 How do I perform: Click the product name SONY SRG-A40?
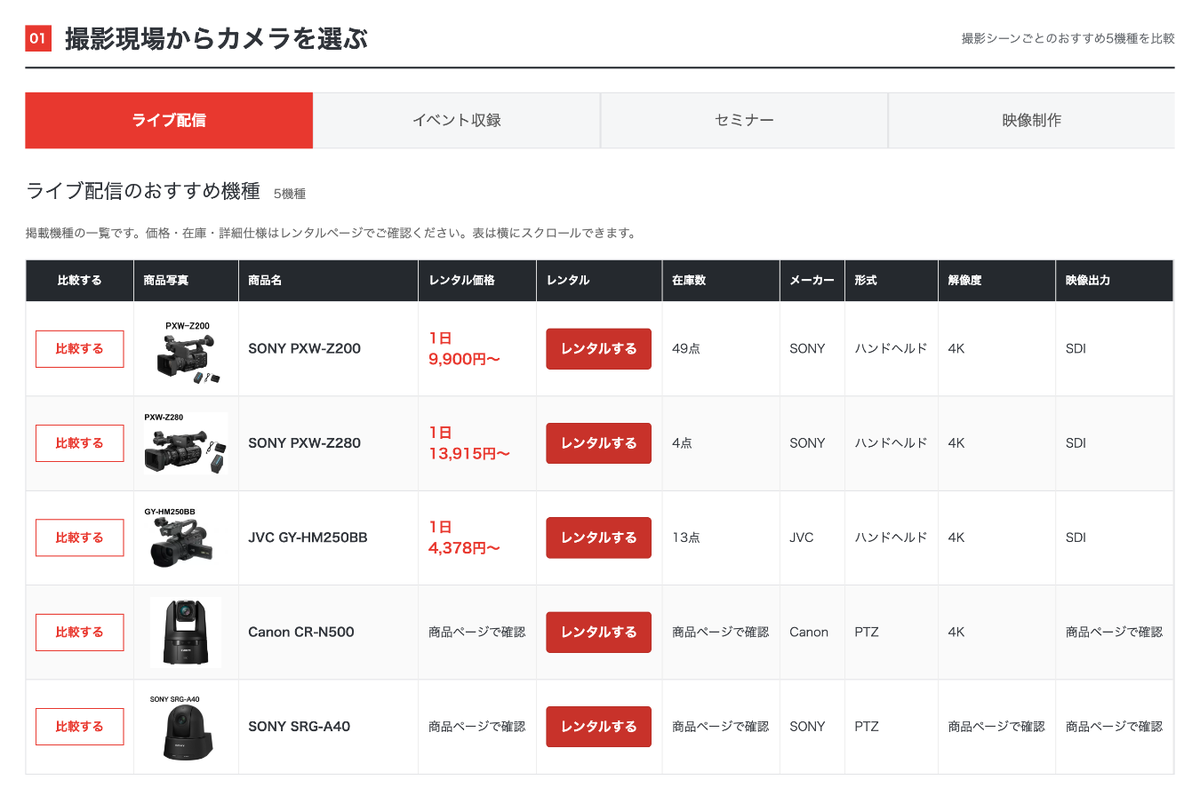(299, 726)
